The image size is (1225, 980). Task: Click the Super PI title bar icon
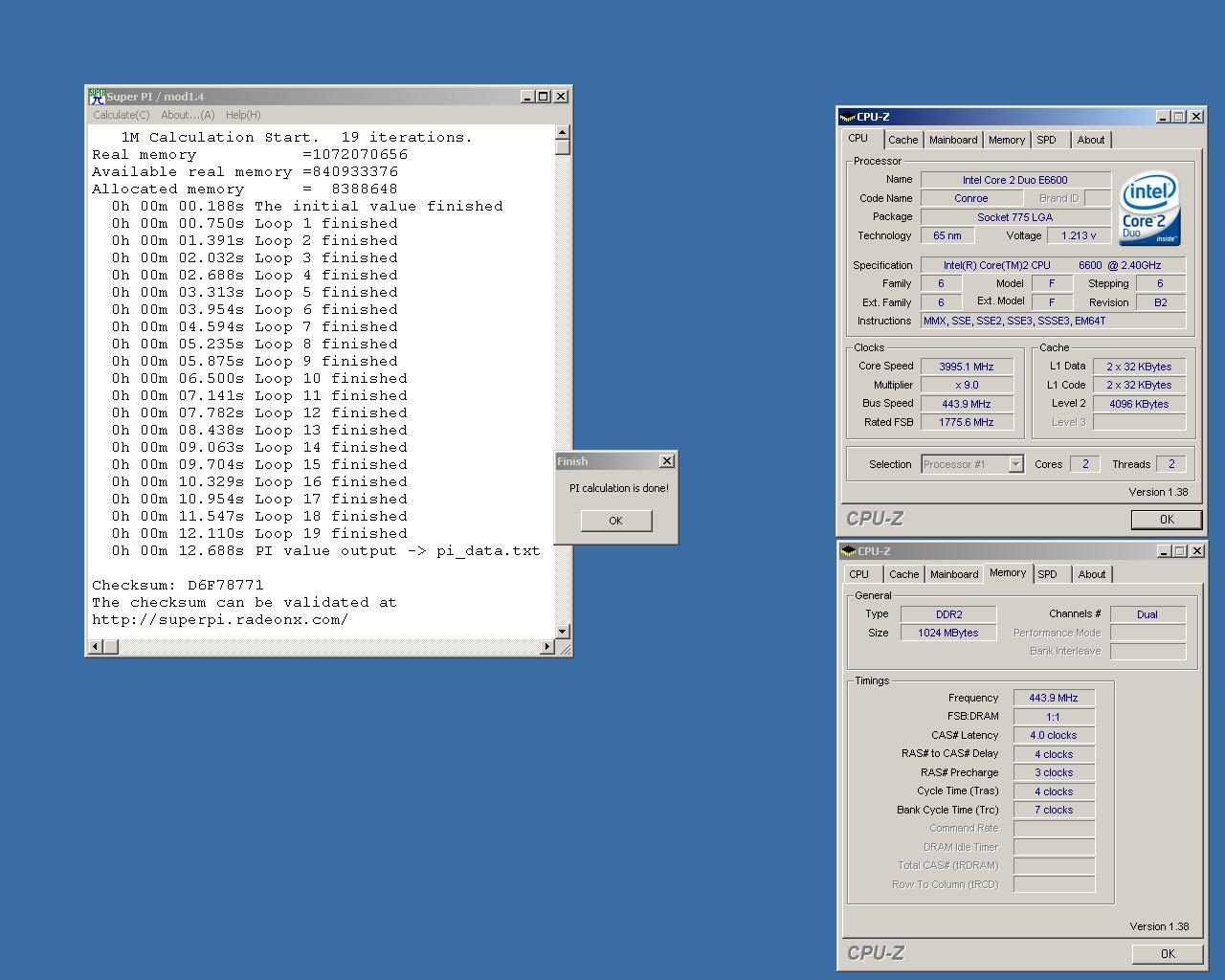click(x=97, y=96)
